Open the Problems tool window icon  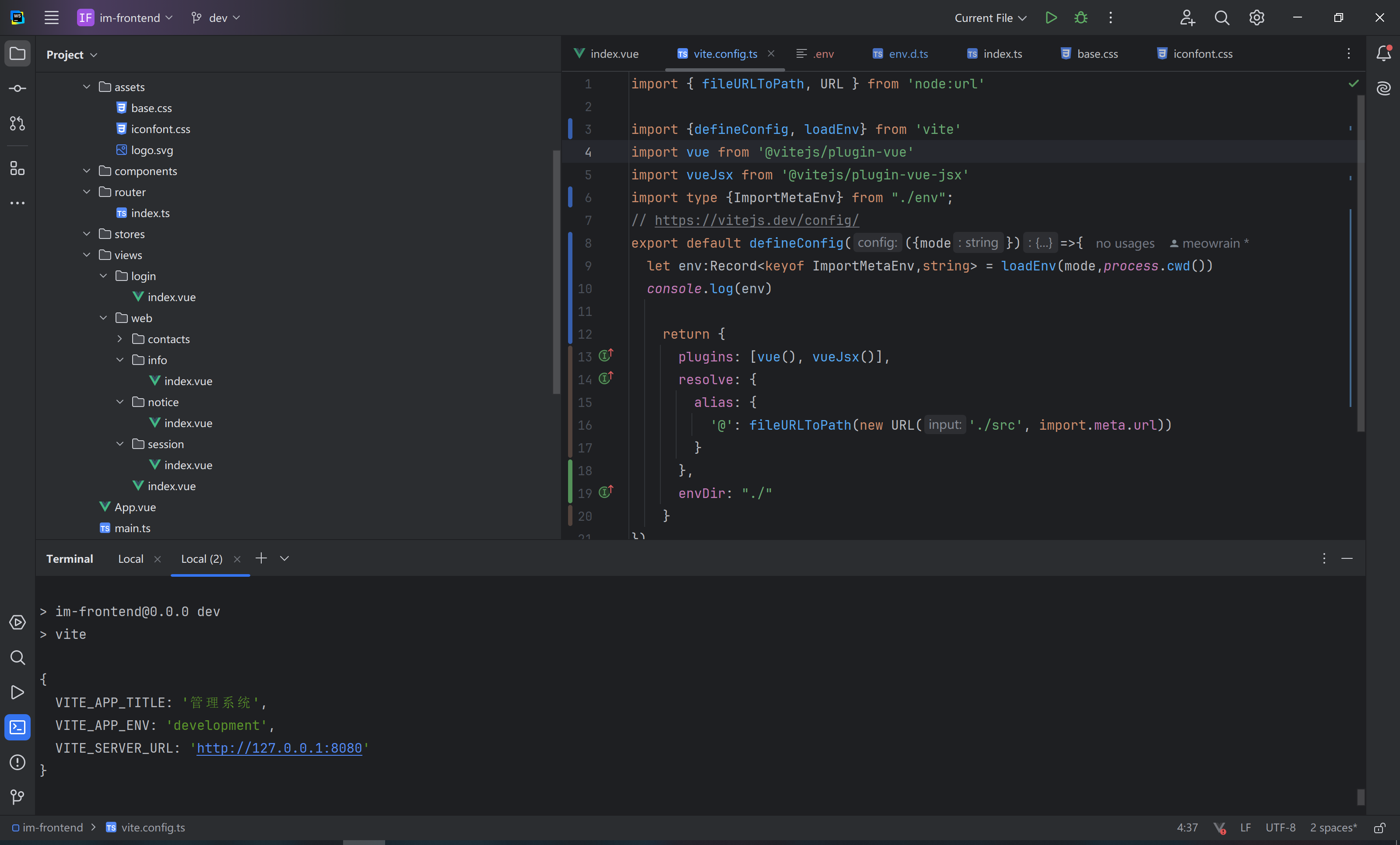tap(17, 762)
